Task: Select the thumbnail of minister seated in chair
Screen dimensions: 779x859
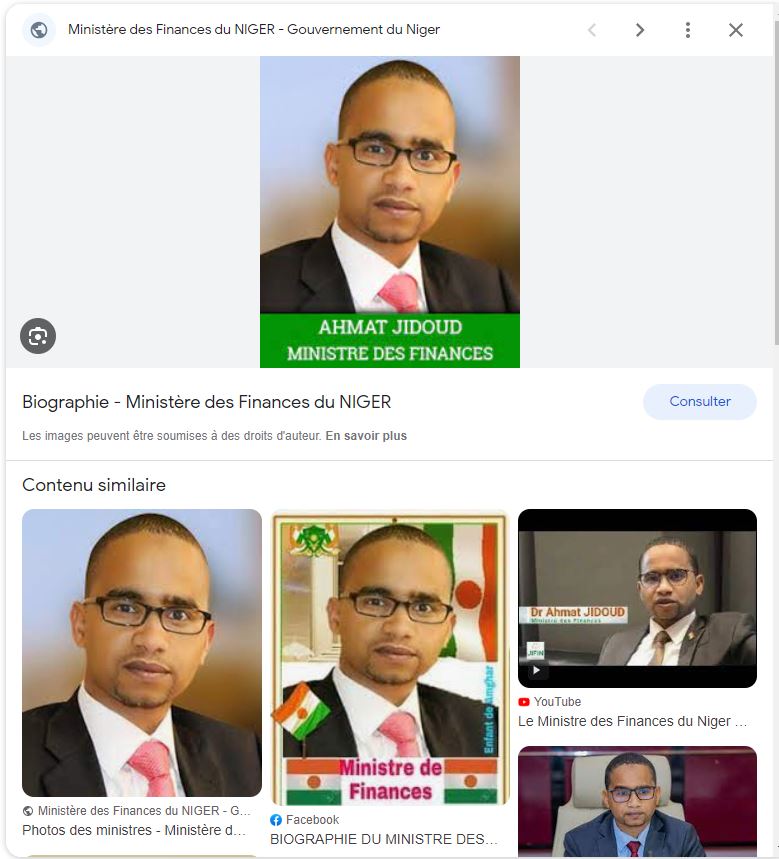Action: (x=637, y=801)
